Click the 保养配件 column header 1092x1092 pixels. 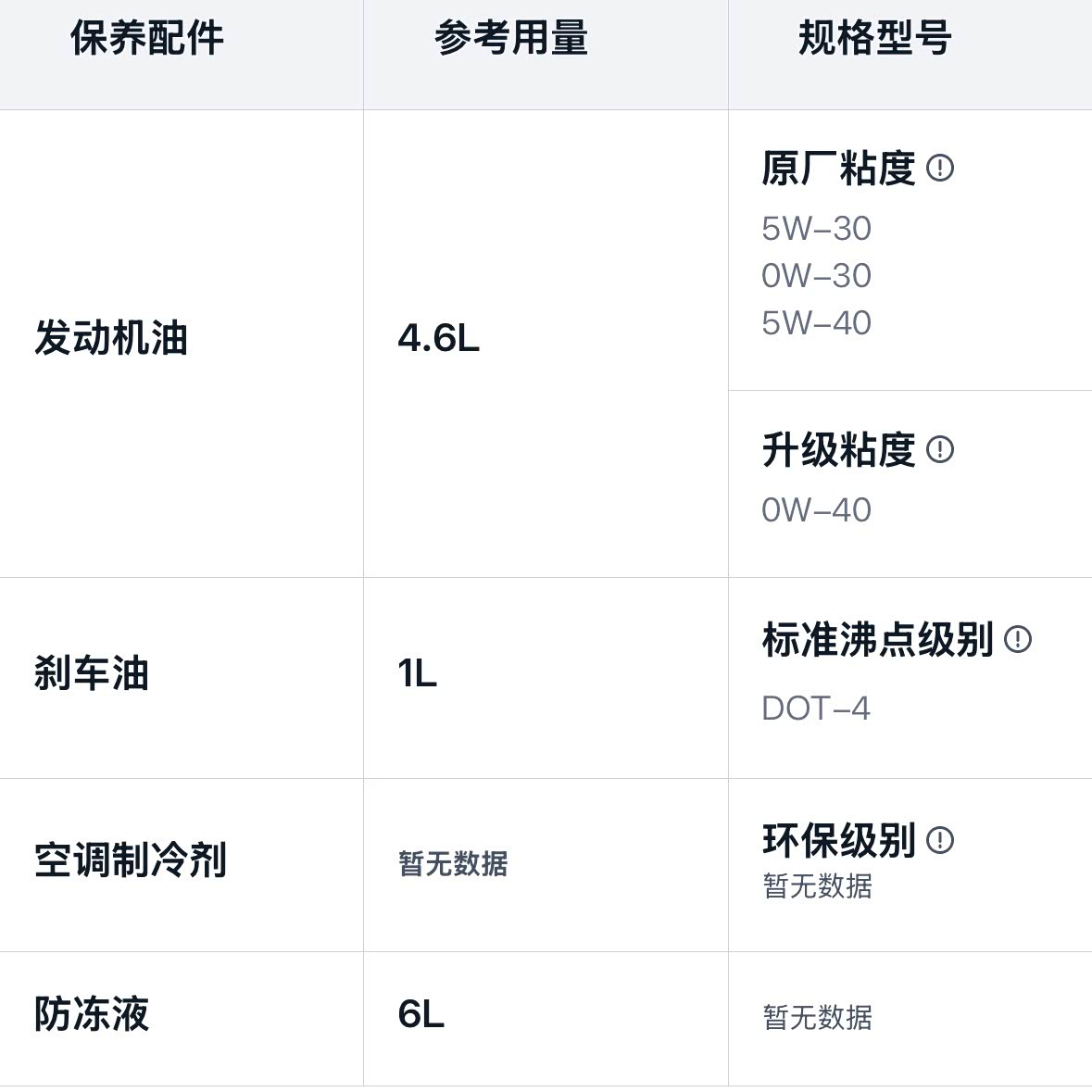pyautogui.click(x=147, y=39)
